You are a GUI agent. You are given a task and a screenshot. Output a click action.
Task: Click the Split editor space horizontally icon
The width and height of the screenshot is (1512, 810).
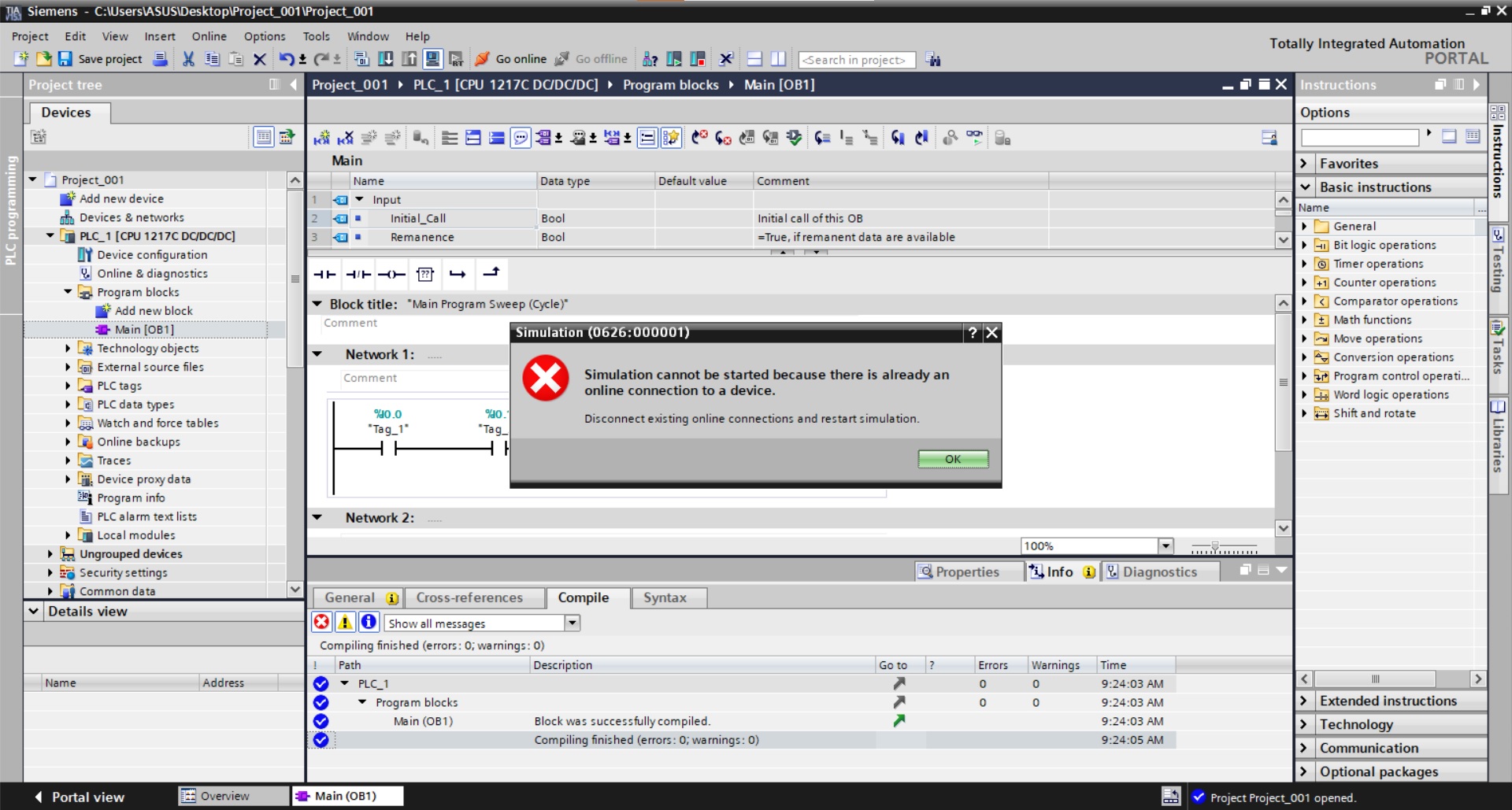coord(754,59)
